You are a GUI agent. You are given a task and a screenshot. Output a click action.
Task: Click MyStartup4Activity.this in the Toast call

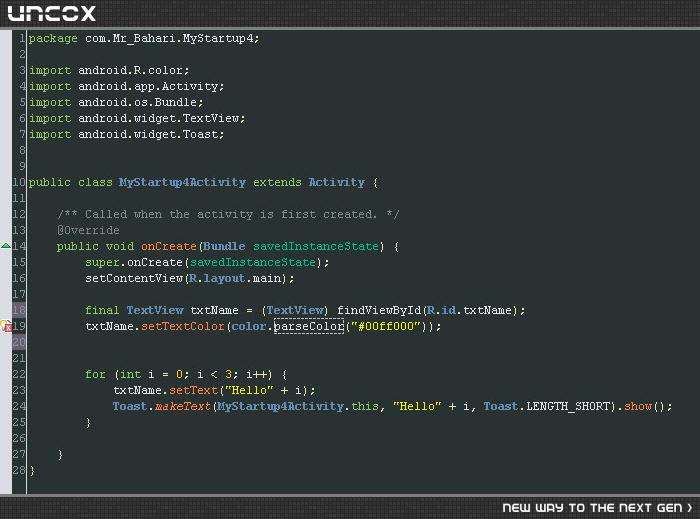pyautogui.click(x=298, y=406)
